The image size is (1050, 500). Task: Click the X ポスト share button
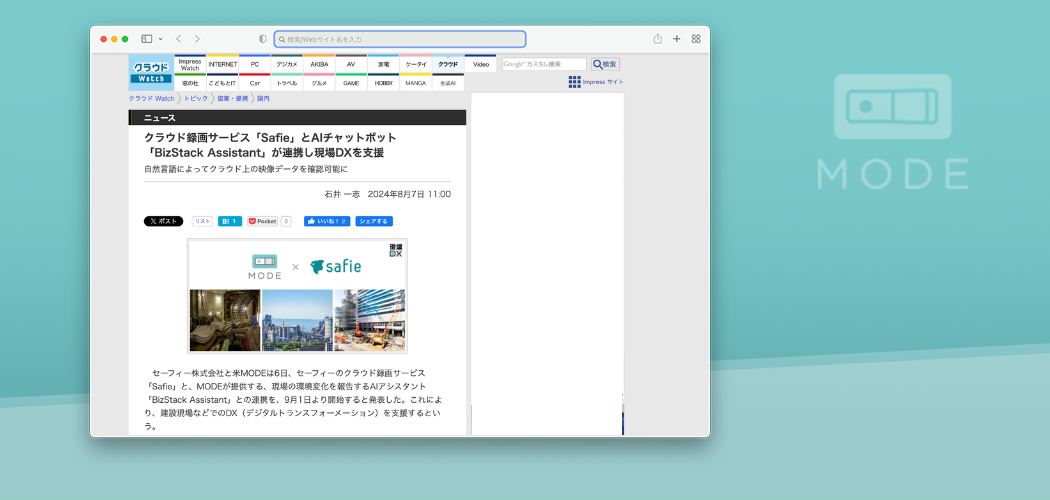pos(163,221)
